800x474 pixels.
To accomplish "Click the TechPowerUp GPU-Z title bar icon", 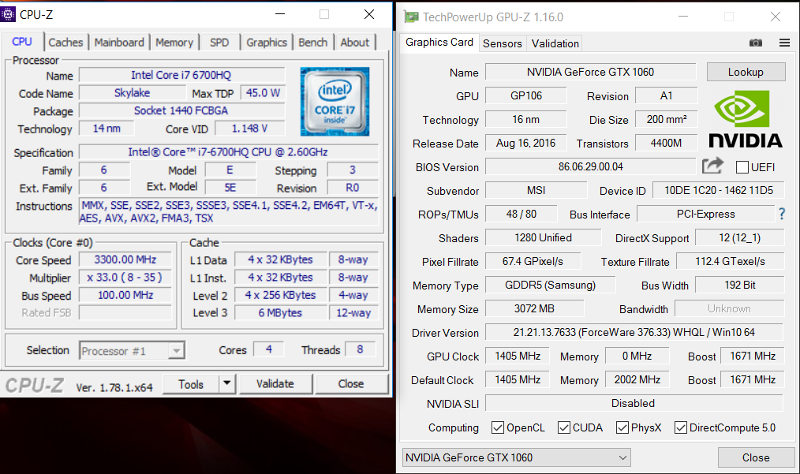I will pyautogui.click(x=409, y=16).
